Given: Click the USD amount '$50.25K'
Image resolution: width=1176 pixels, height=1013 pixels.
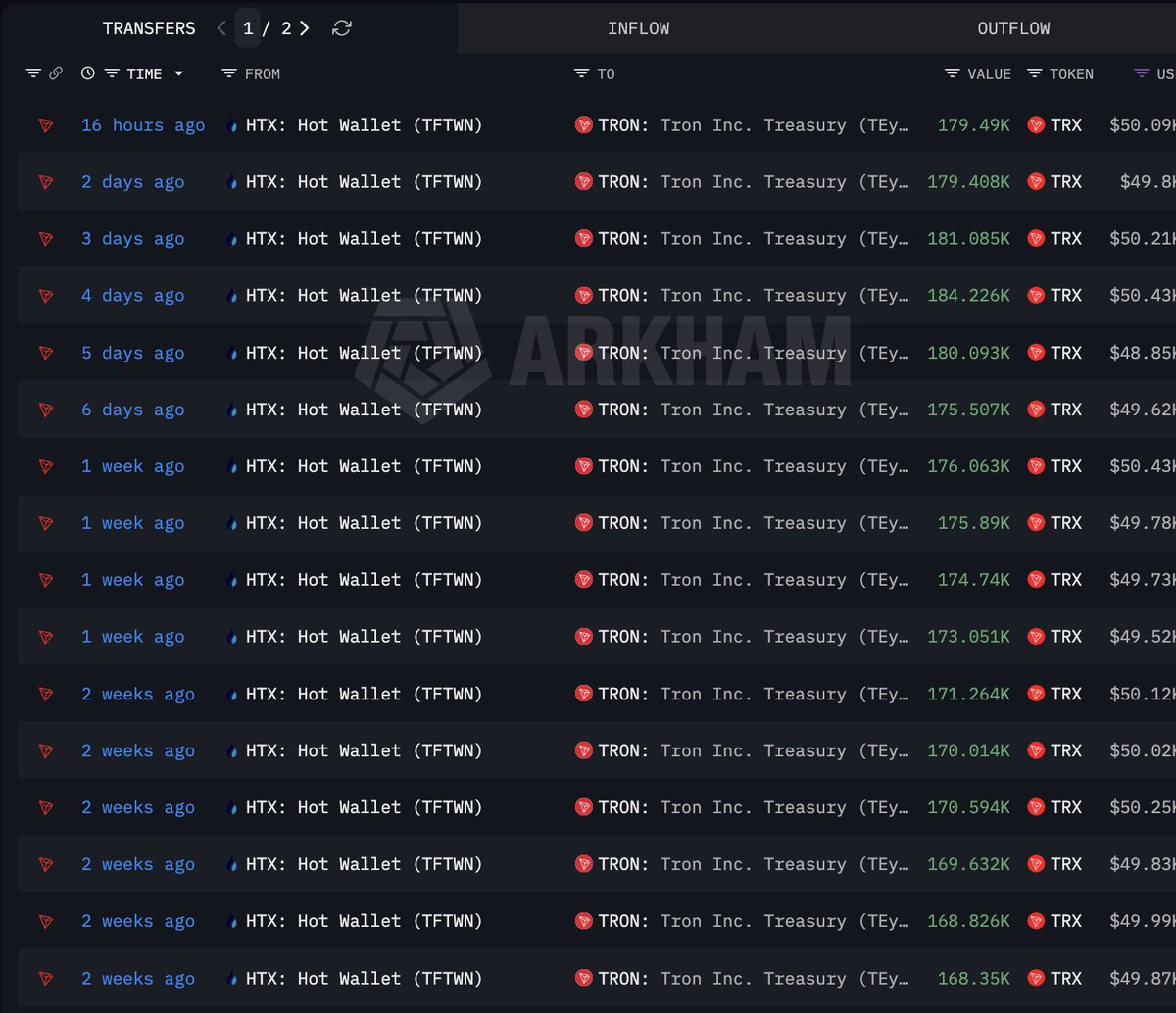Looking at the screenshot, I should click(1143, 807).
